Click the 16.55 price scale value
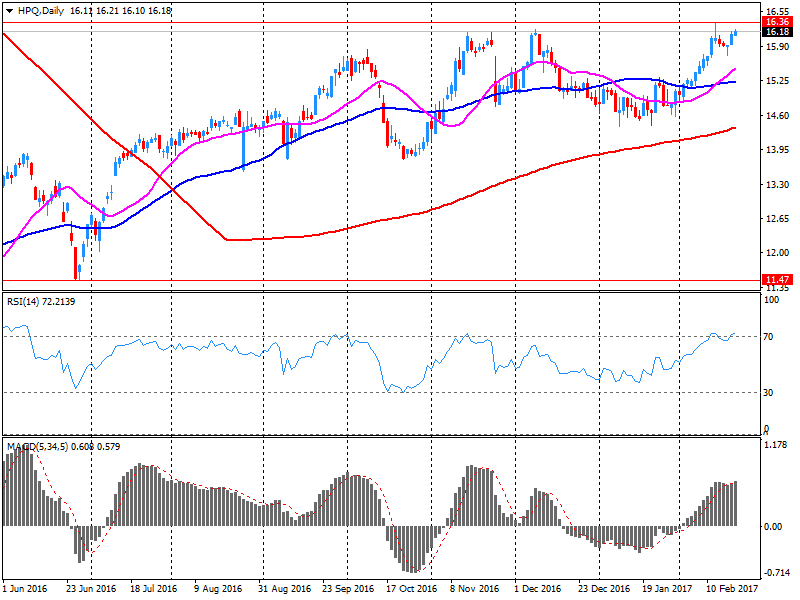This screenshot has height=600, width=800. pyautogui.click(x=778, y=11)
